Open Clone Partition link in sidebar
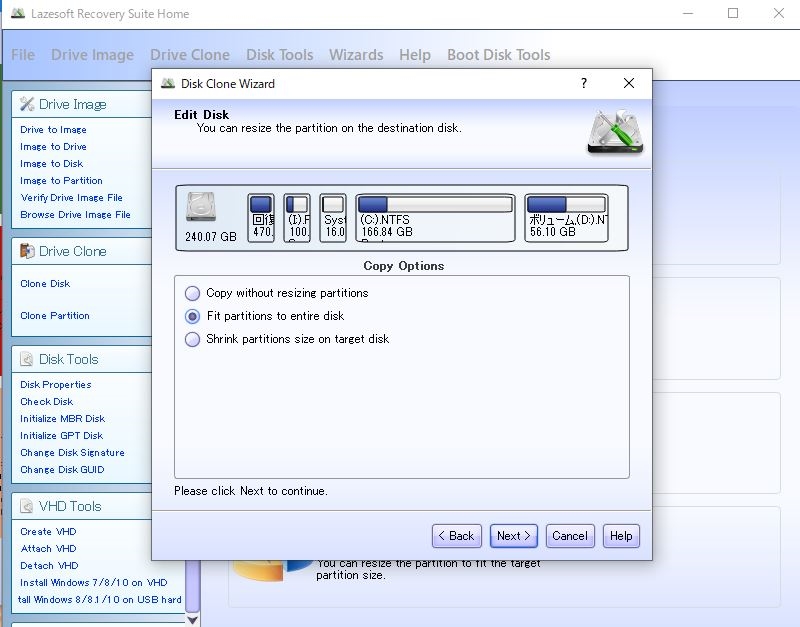The width and height of the screenshot is (800, 627). (55, 316)
